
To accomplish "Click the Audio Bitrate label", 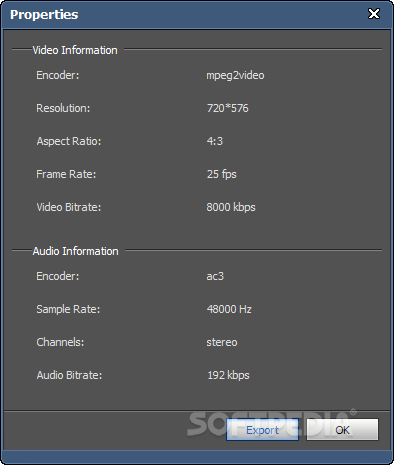I will pos(69,375).
